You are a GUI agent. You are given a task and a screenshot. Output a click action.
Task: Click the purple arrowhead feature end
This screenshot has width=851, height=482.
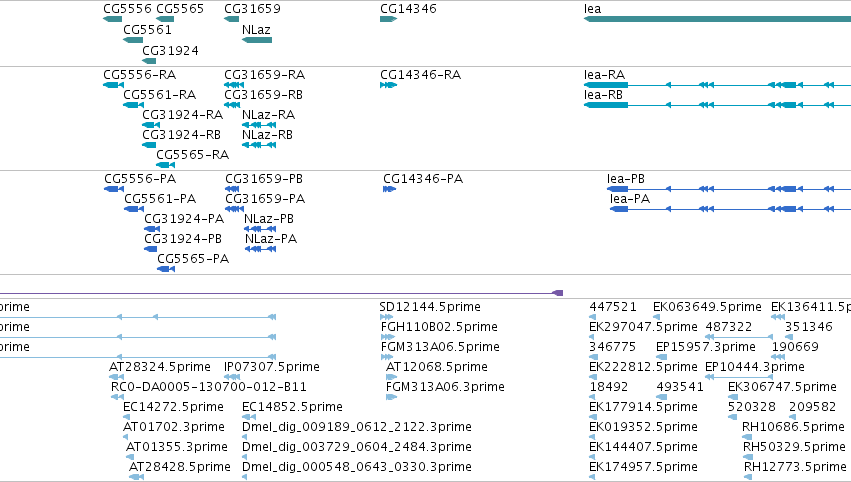tap(557, 293)
